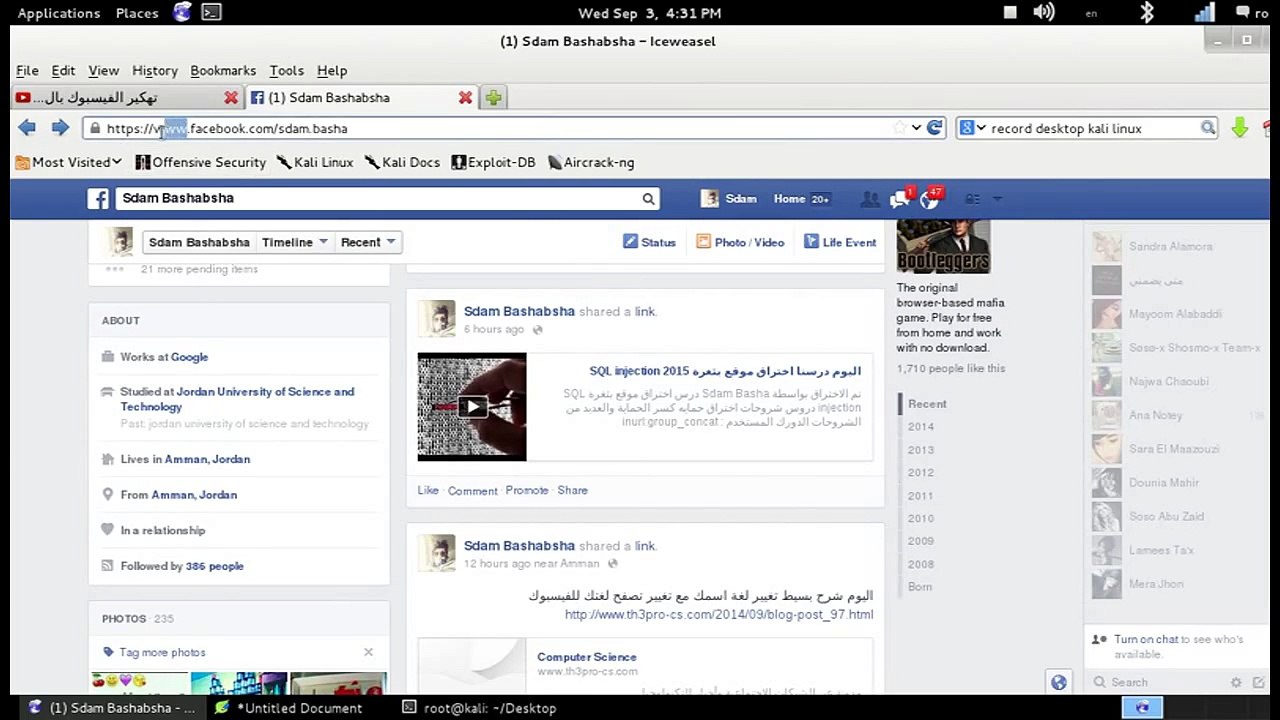The width and height of the screenshot is (1280, 720).
Task: Open the Kali Docs bookmark
Action: click(402, 162)
